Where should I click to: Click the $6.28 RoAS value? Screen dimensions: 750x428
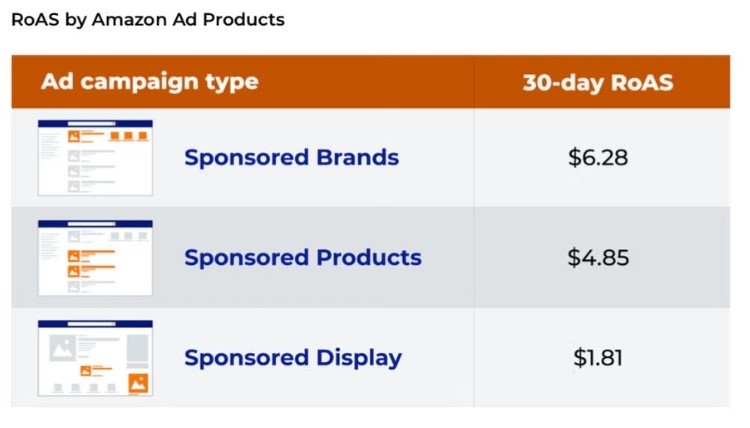tap(598, 157)
